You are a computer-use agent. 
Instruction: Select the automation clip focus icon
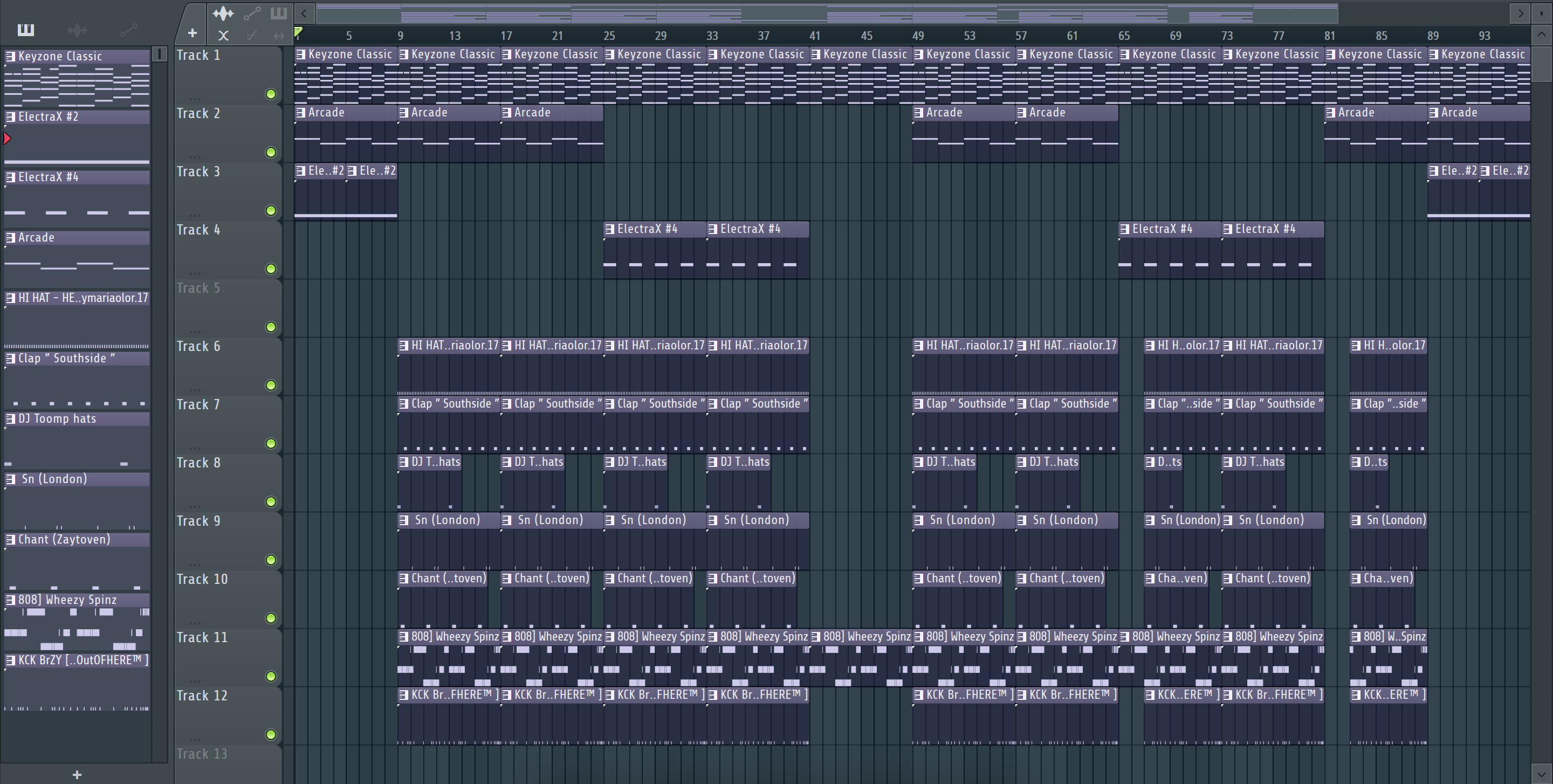click(x=252, y=12)
